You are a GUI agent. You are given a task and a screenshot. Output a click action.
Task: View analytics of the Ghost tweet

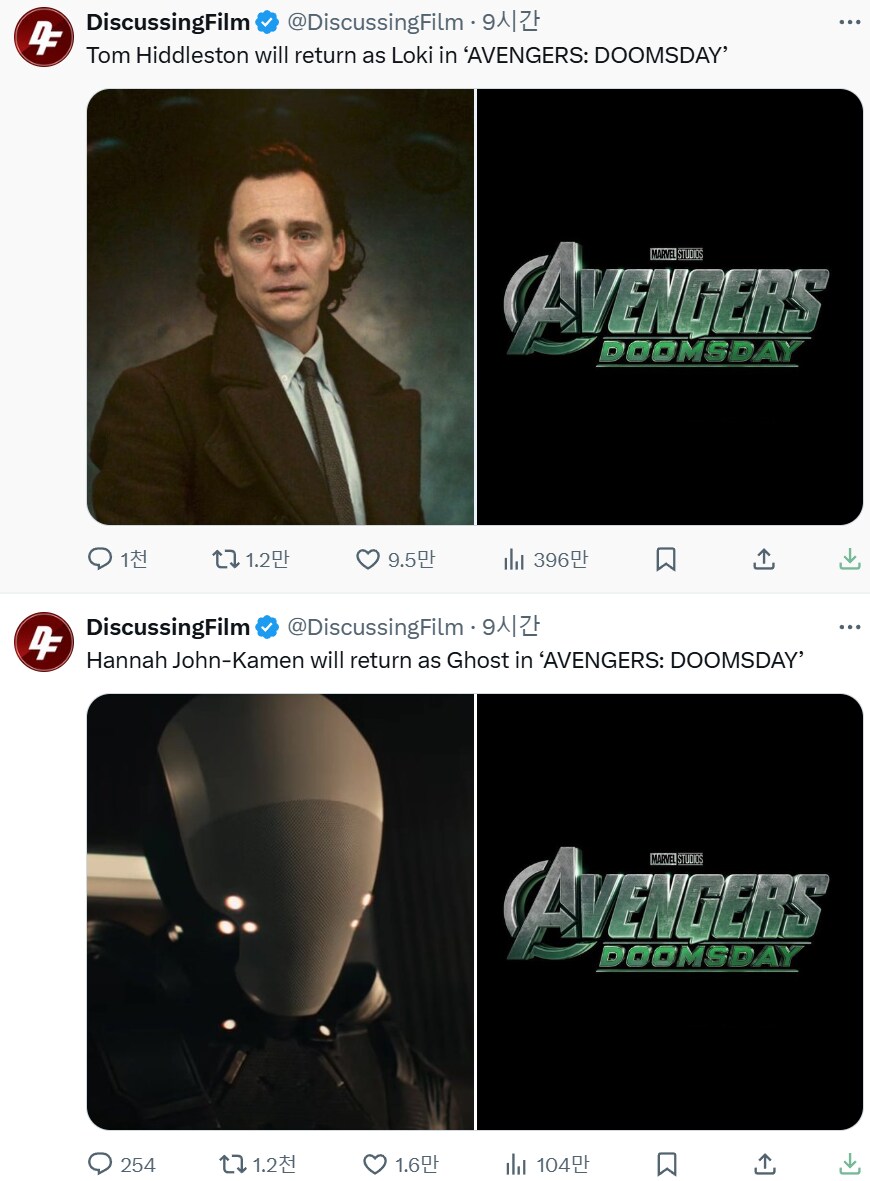pyautogui.click(x=516, y=1164)
